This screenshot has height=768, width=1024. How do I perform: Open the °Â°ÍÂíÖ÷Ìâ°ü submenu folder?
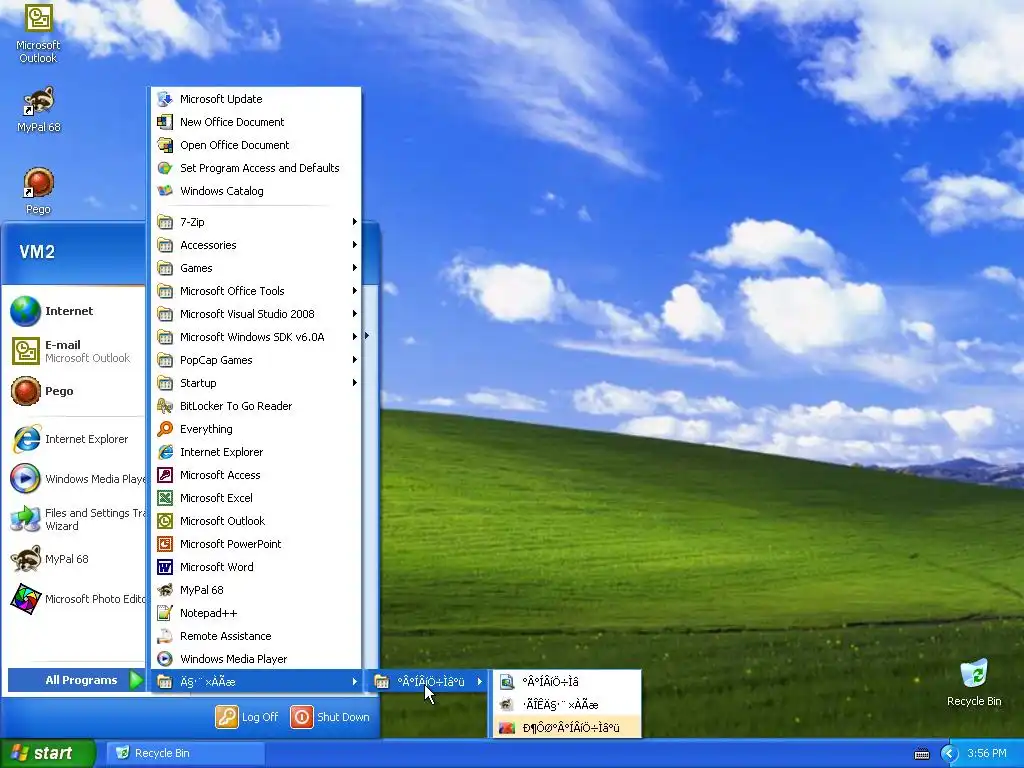pyautogui.click(x=428, y=682)
